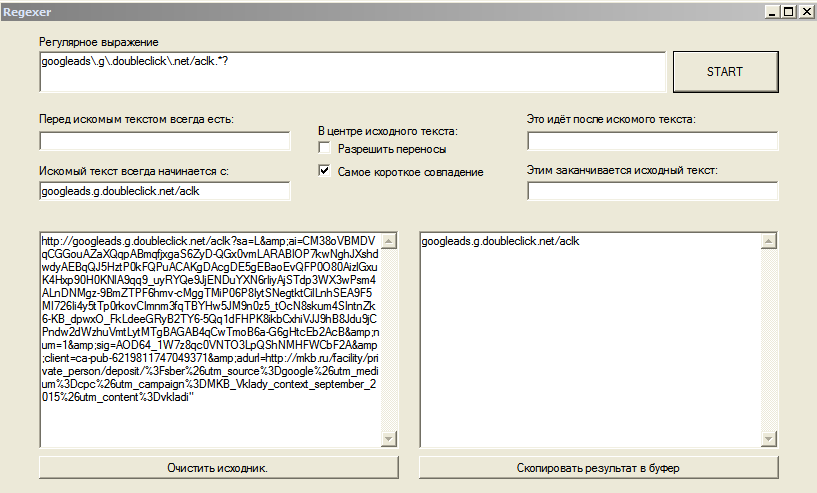
Task: Close the Regexer window
Action: 804,11
